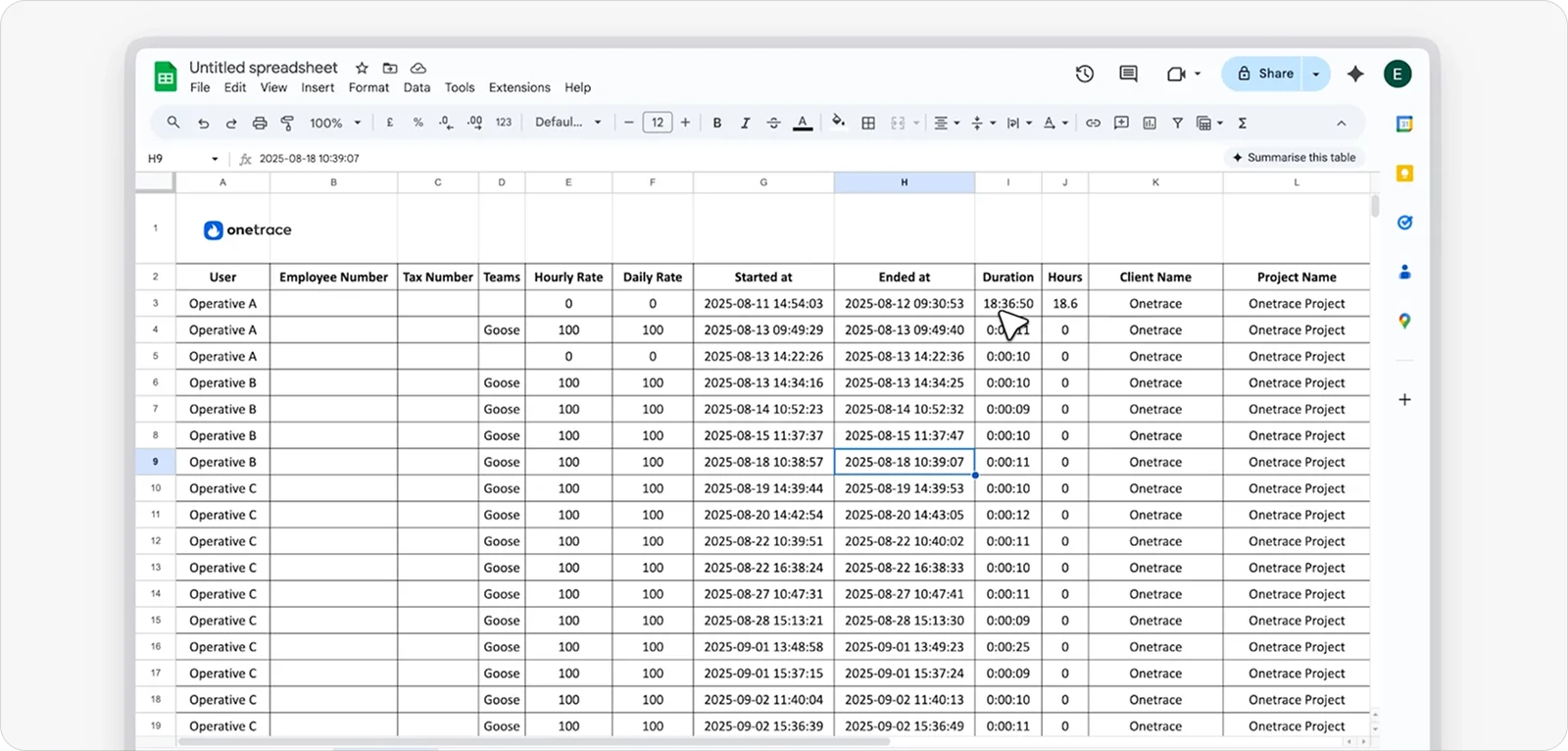Format as percent
This screenshot has width=1568, height=751.
click(418, 123)
